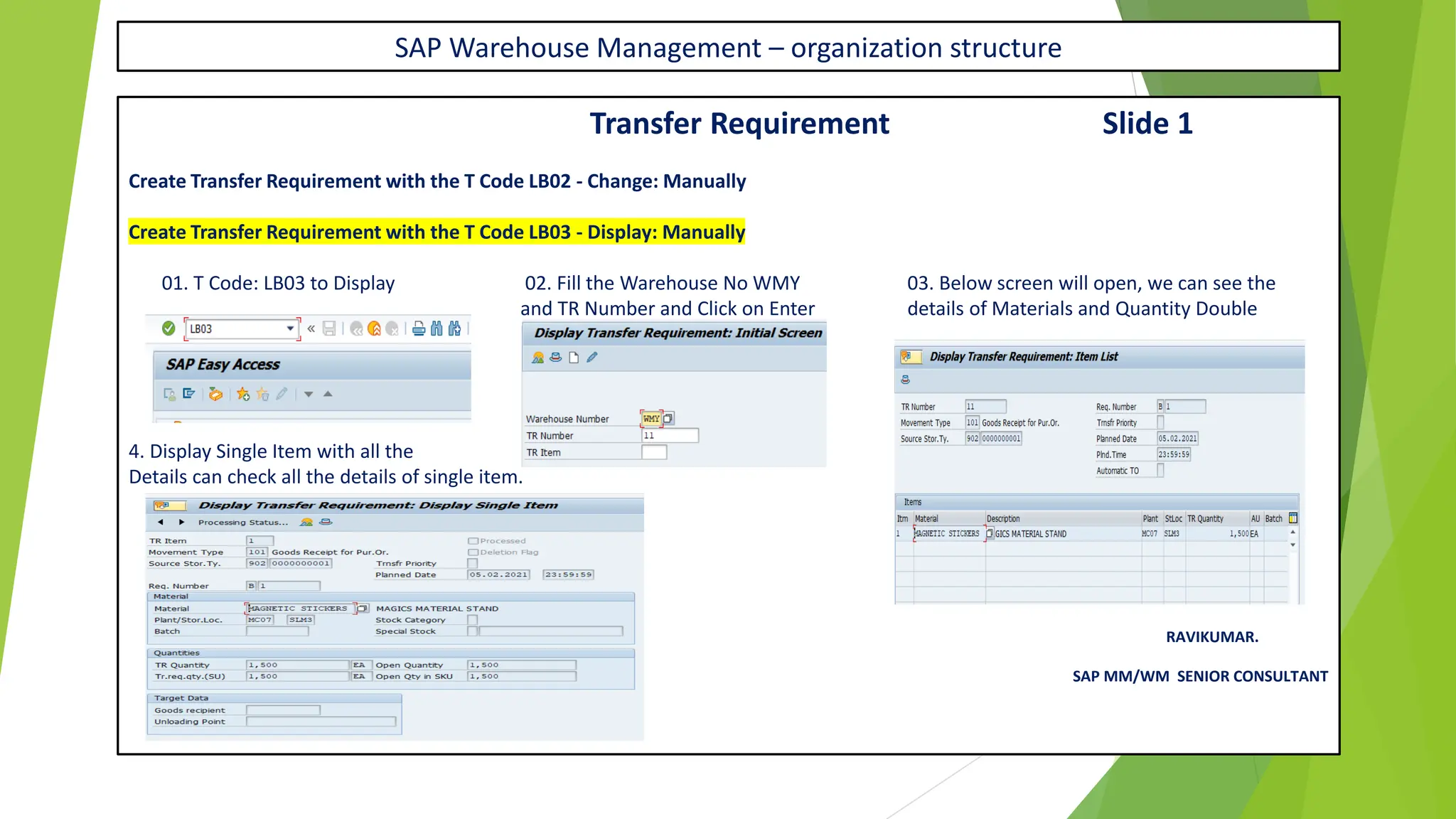Collapse the command field with the double-chevron
This screenshot has width=1456, height=819.
coord(311,328)
